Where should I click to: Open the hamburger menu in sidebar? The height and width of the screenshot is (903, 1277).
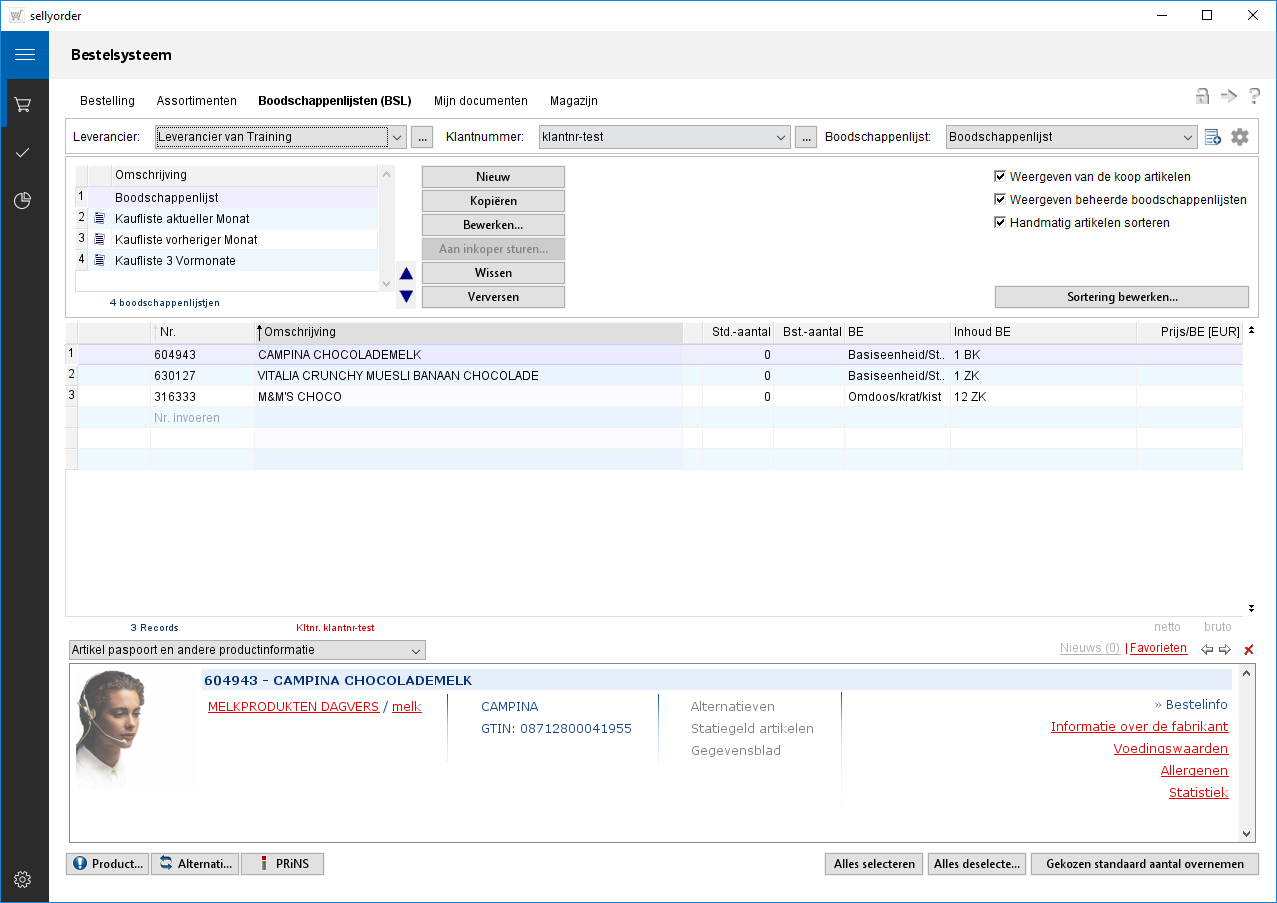pyautogui.click(x=24, y=55)
